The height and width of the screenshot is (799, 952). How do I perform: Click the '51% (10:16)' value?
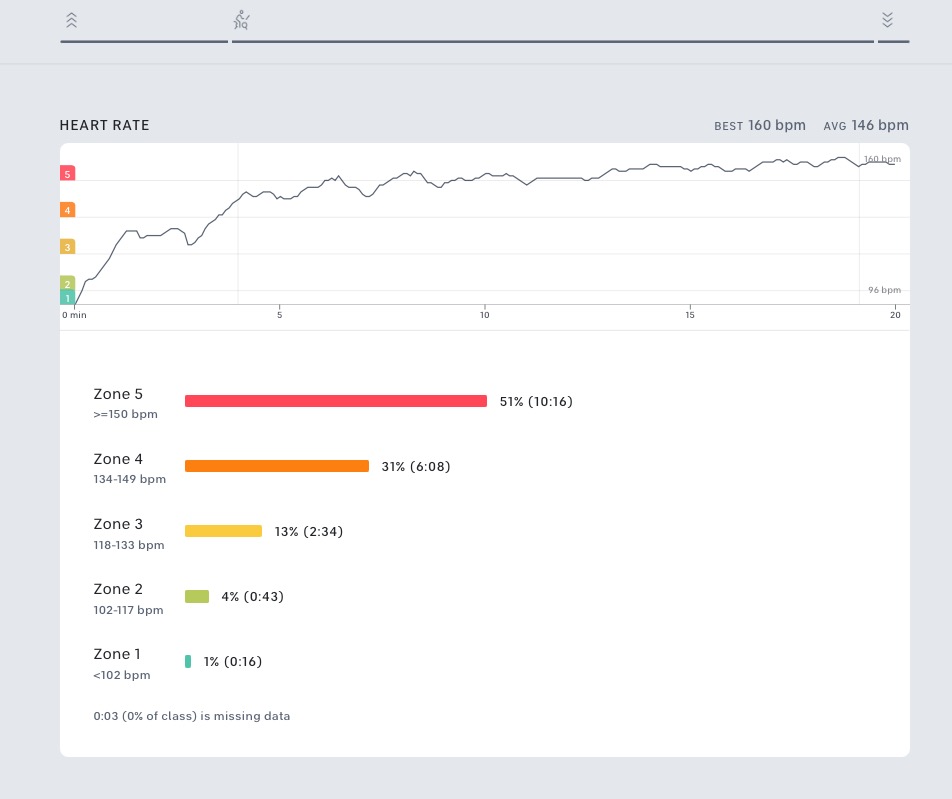point(536,401)
